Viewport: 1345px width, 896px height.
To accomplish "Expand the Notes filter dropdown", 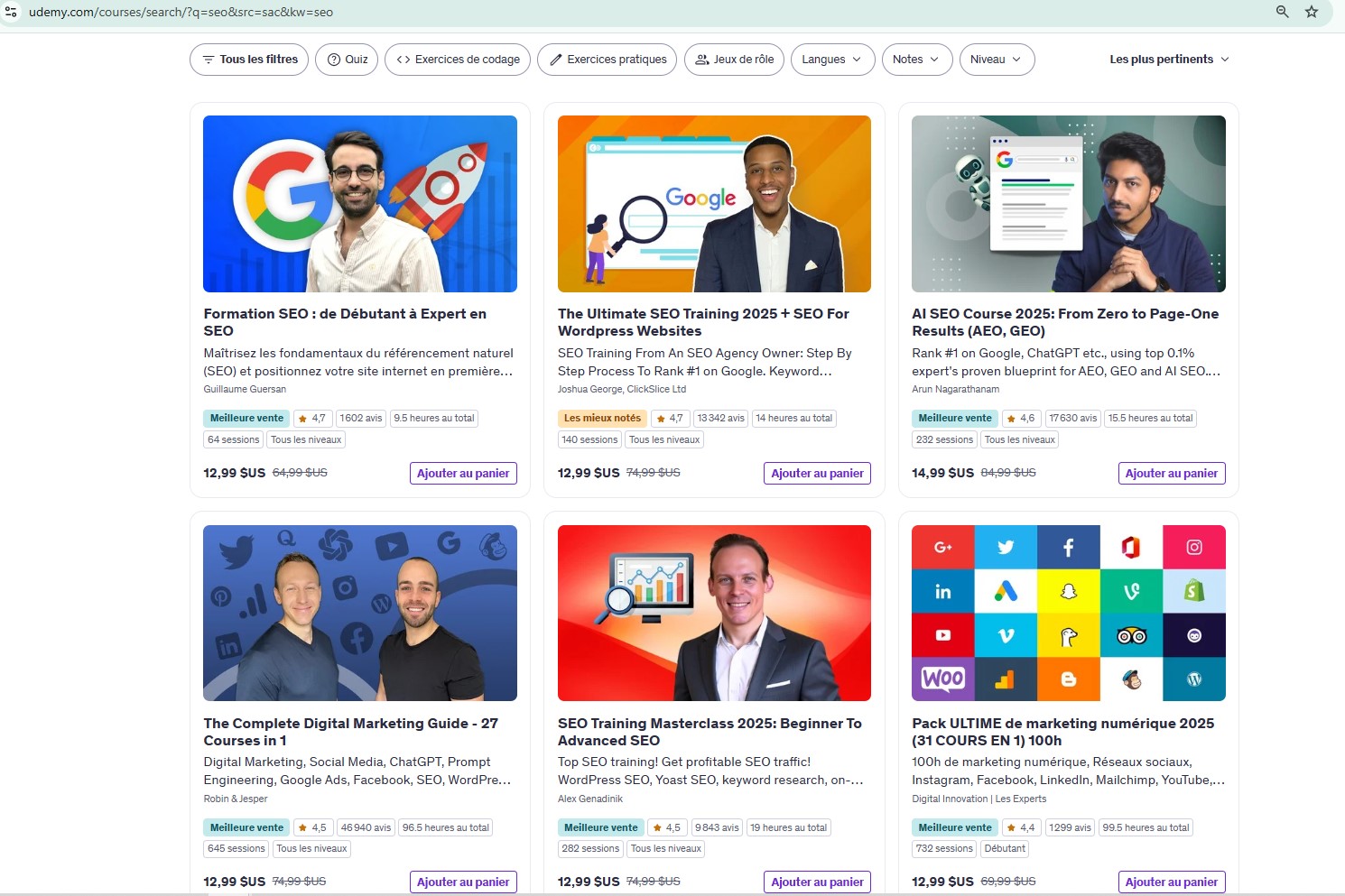I will (916, 60).
